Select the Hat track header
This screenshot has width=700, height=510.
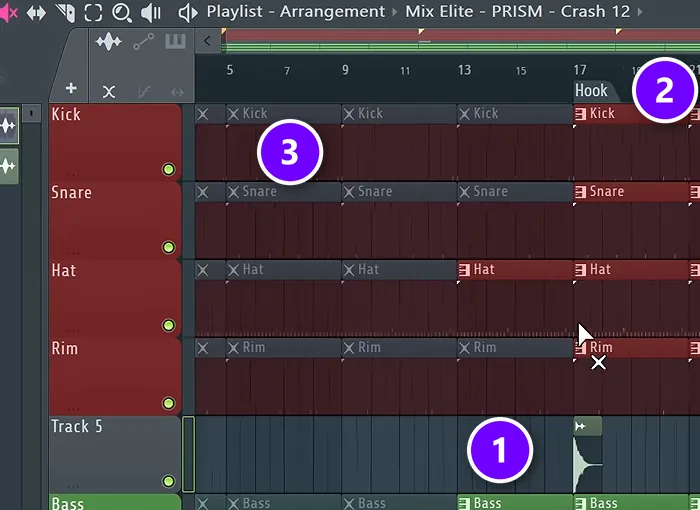(x=115, y=299)
